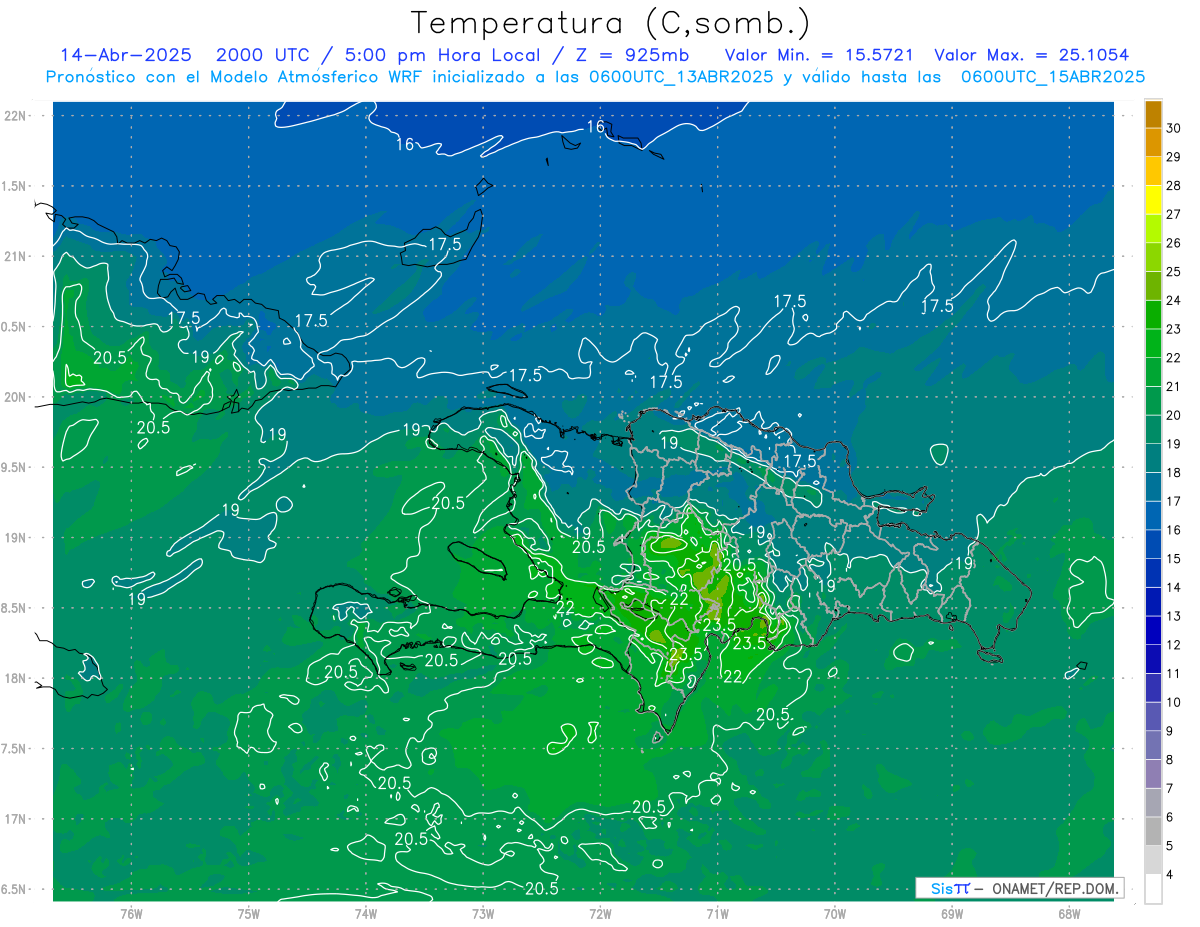This screenshot has width=1200, height=927.
Task: Click the colorbar scale value 4
Action: click(1171, 874)
